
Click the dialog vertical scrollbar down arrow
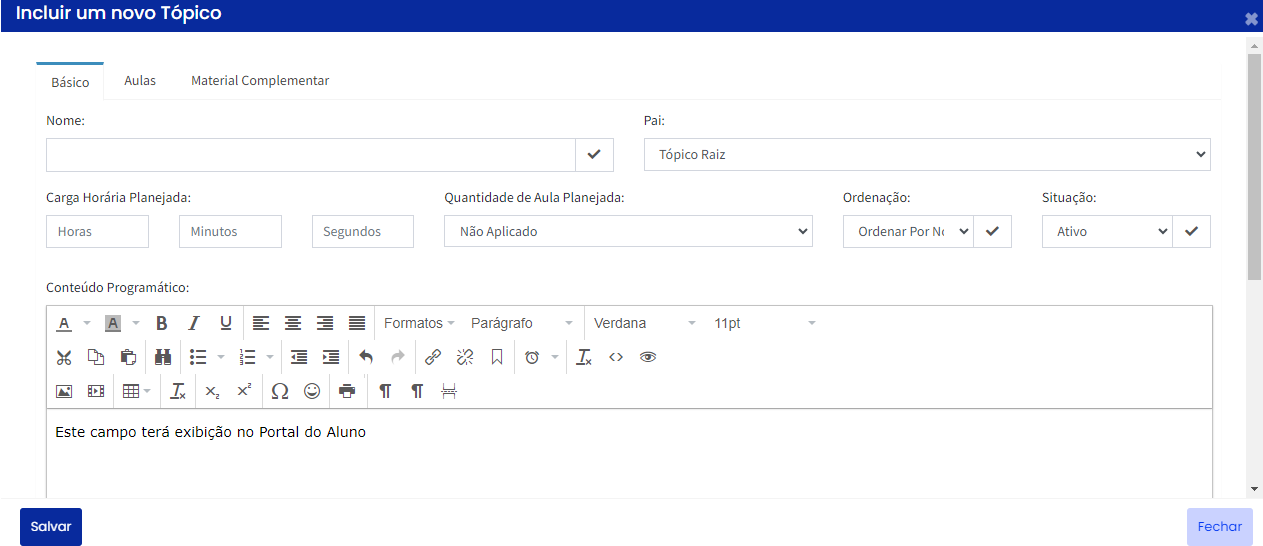pos(1254,488)
